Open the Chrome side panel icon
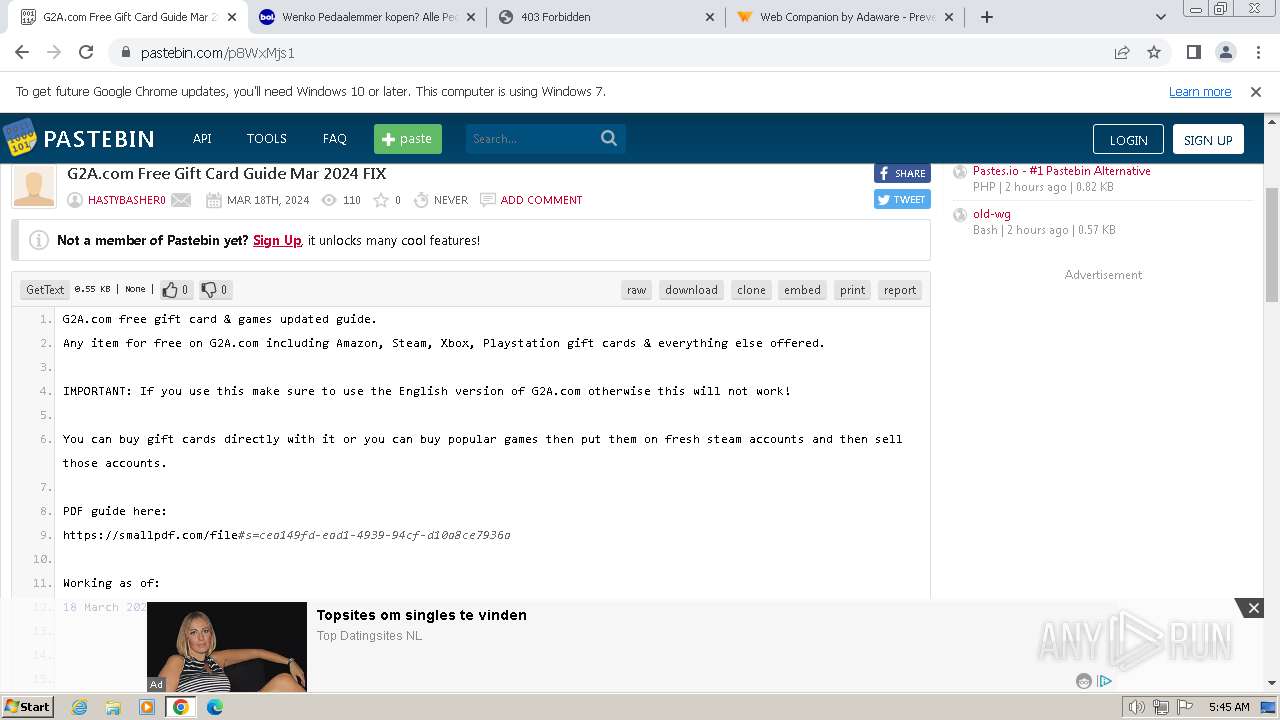The width and height of the screenshot is (1280, 720). coord(1193,52)
